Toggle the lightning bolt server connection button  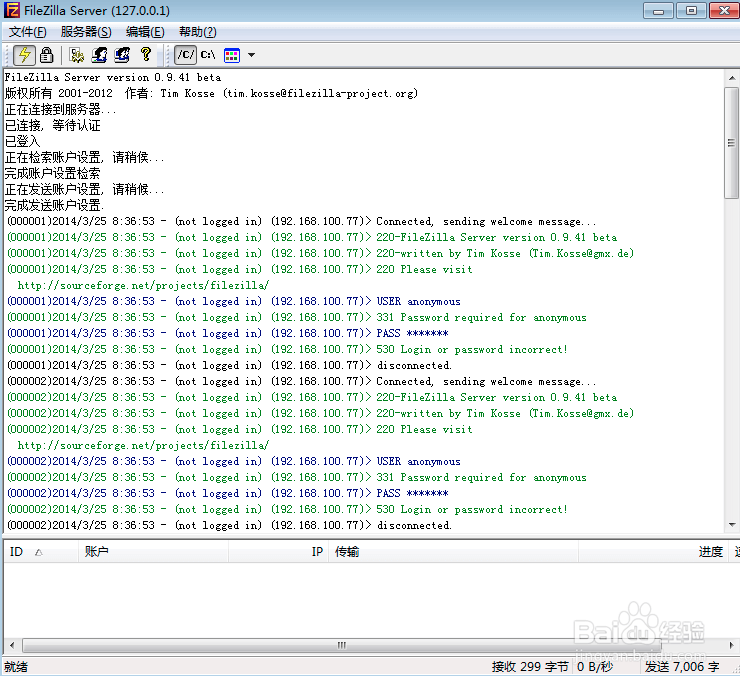[x=24, y=55]
